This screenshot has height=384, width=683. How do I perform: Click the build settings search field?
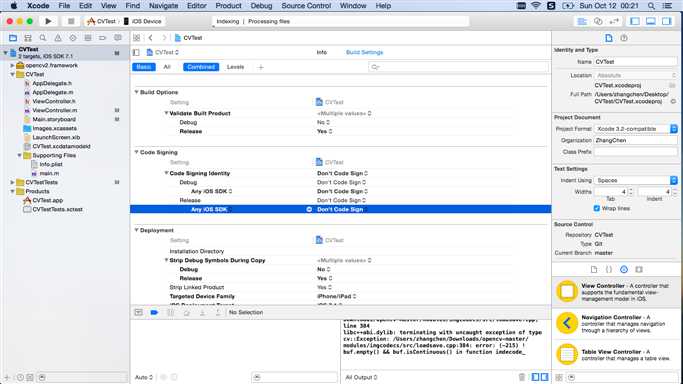[458, 67]
